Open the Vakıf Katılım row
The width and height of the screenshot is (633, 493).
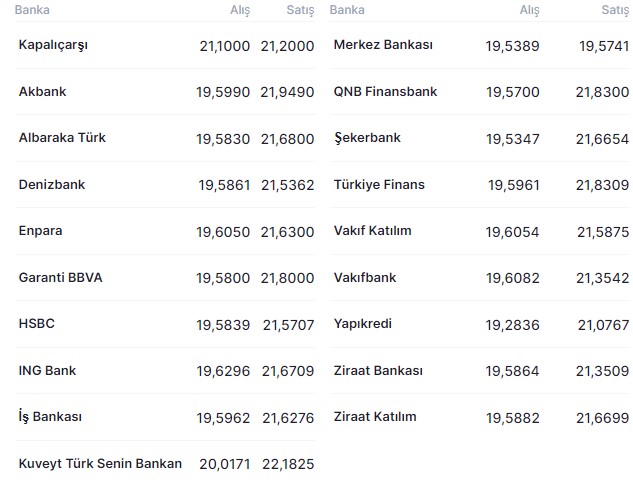(372, 231)
